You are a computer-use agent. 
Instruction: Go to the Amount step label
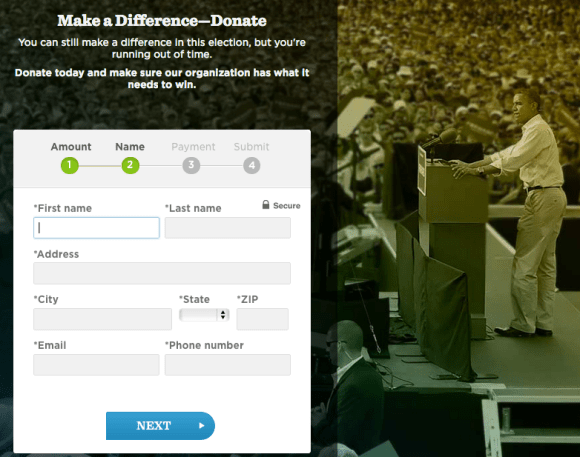pyautogui.click(x=71, y=147)
